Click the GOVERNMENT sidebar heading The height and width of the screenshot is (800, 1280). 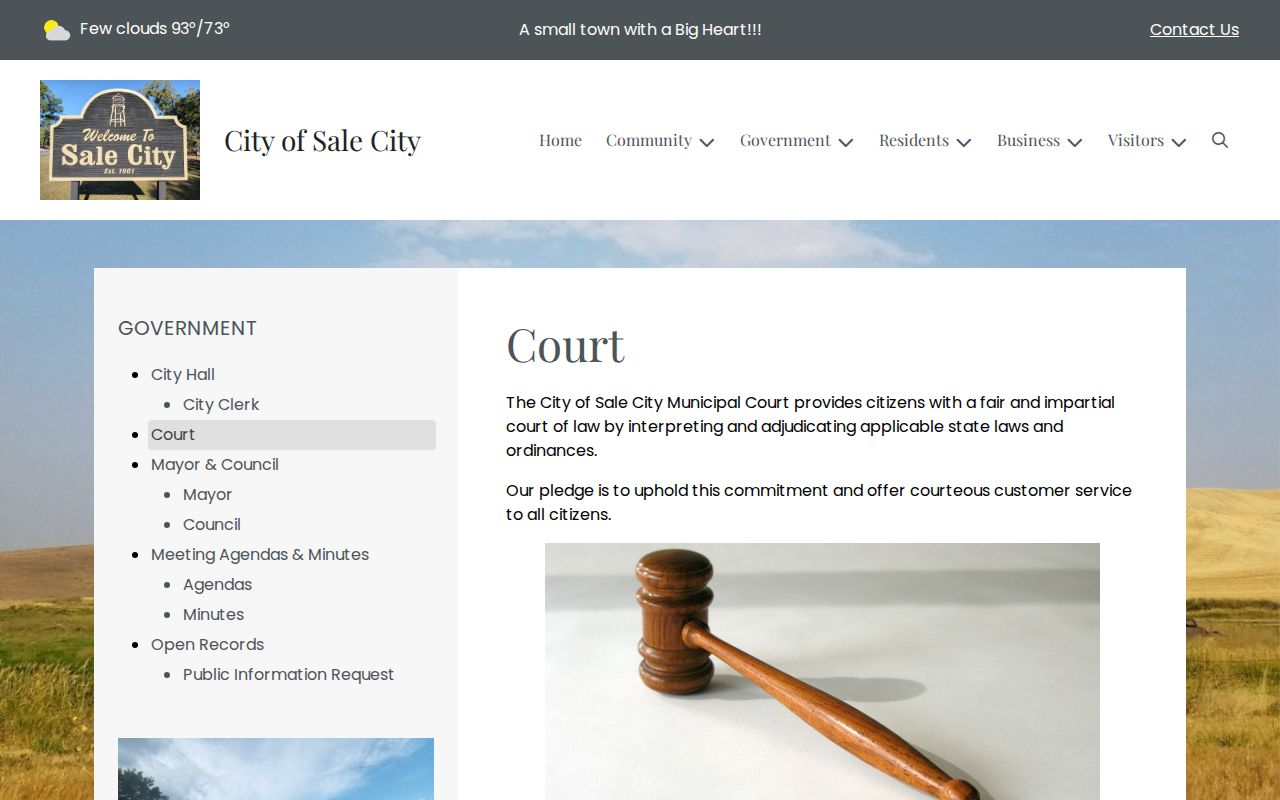187,328
